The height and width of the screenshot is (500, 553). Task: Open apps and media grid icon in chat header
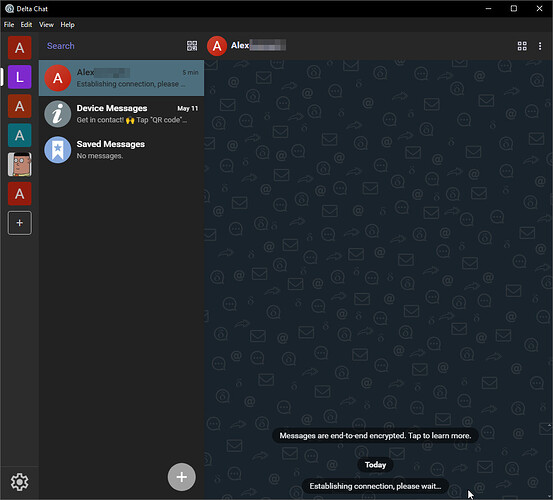[x=522, y=46]
